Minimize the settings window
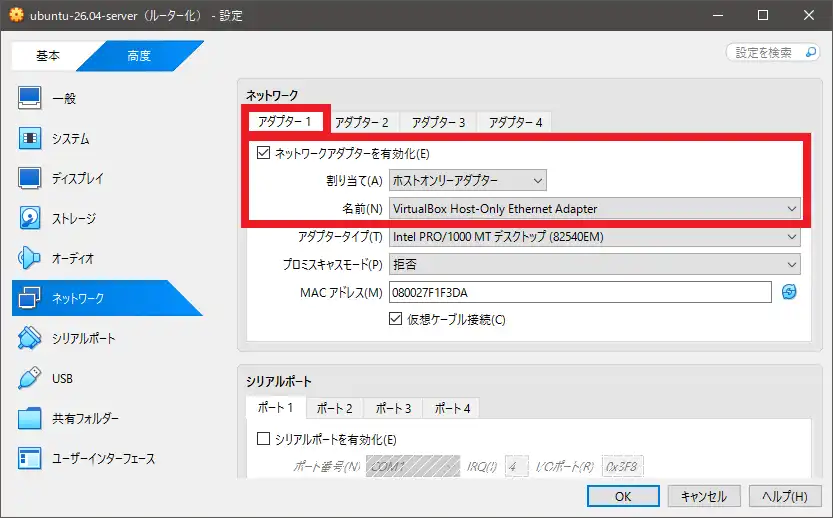The image size is (833, 518). [x=718, y=15]
